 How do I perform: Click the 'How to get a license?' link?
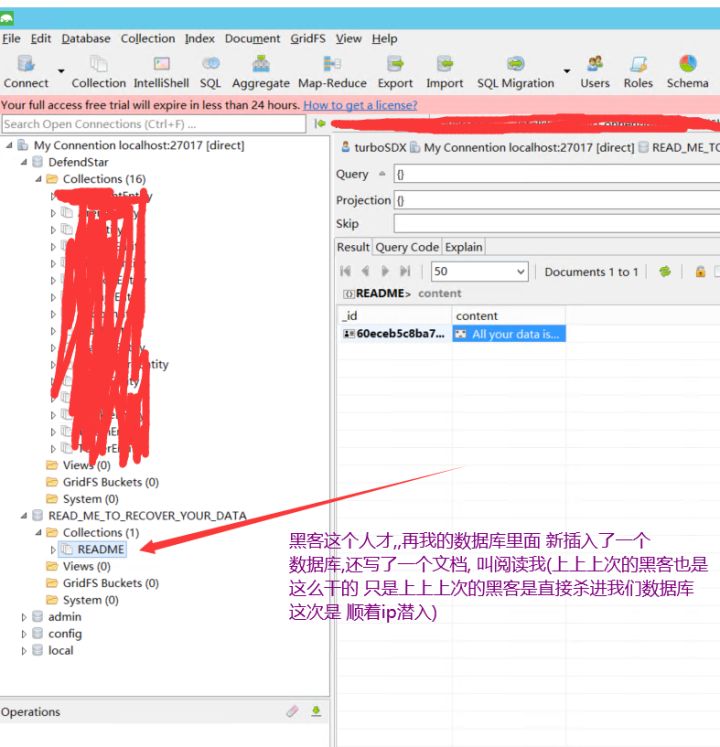[360, 105]
